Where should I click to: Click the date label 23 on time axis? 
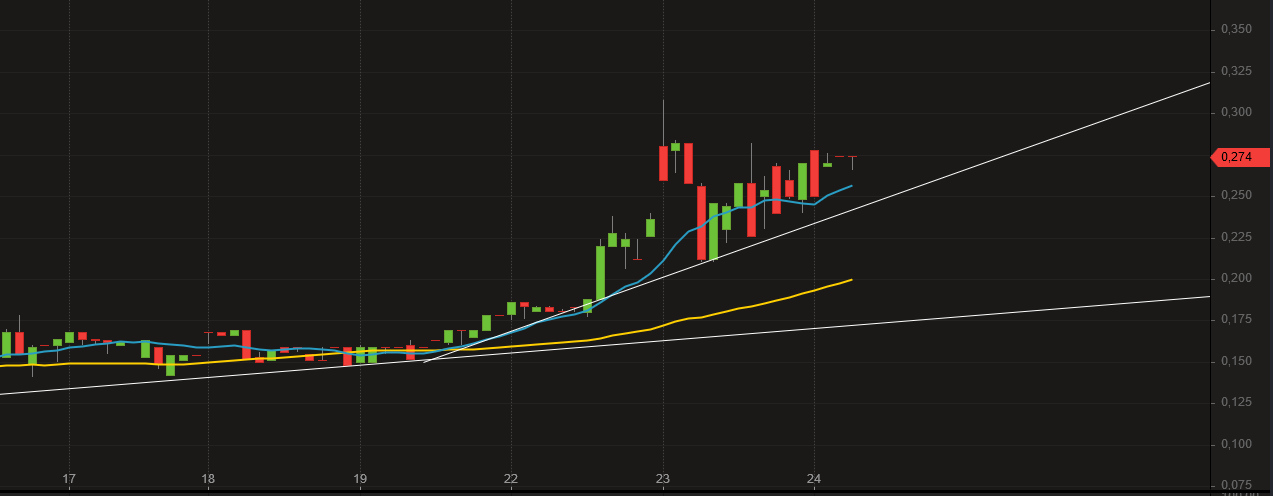[x=662, y=479]
